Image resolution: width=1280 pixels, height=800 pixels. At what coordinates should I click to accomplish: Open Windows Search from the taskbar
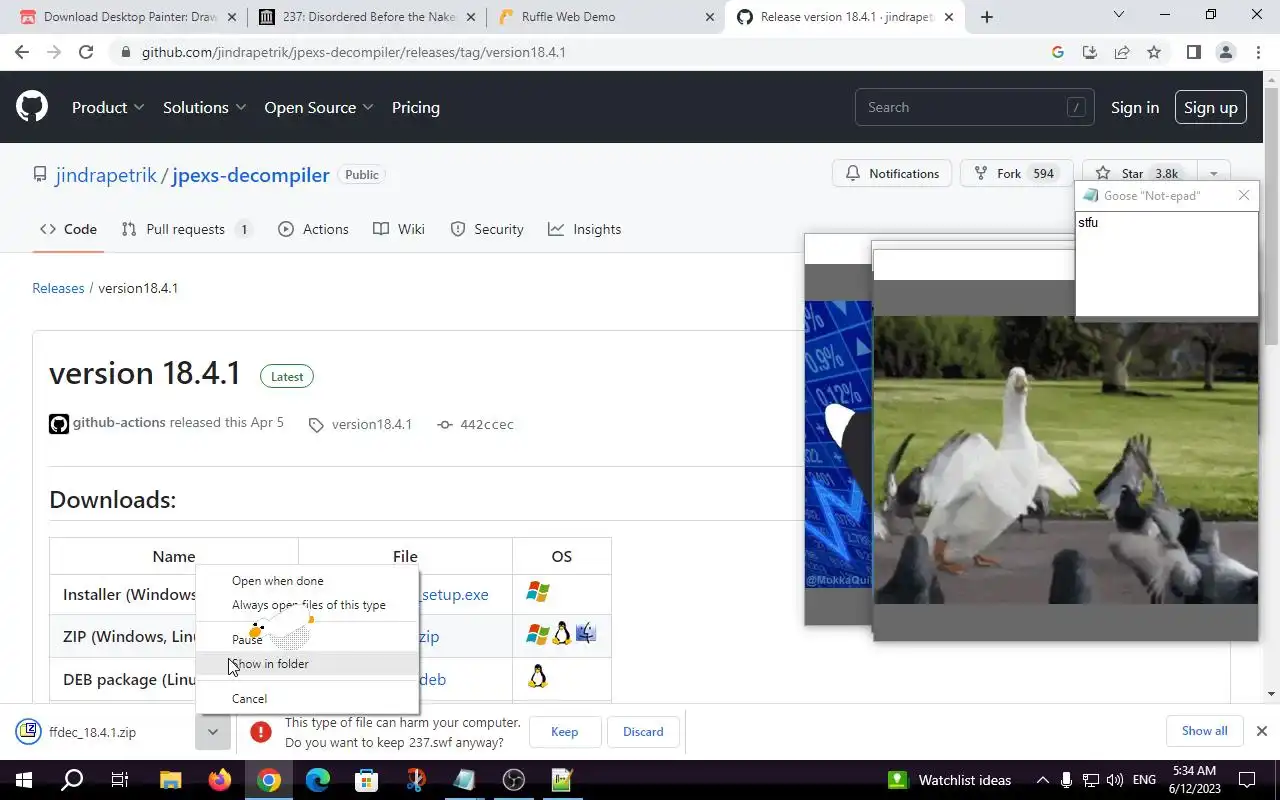point(72,780)
